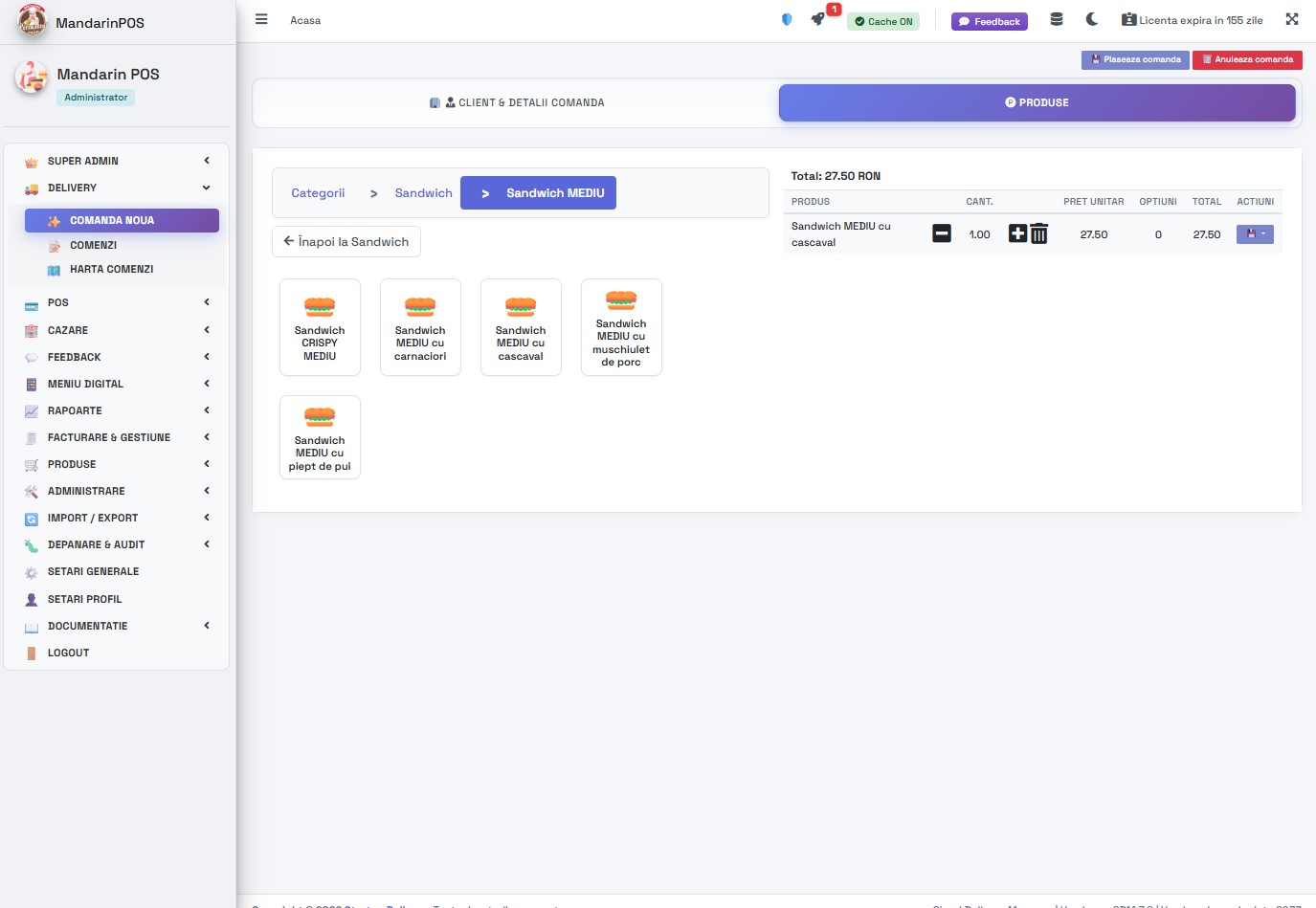Delete Sandwich MEDIU cu cascaval with trash icon

(1039, 233)
